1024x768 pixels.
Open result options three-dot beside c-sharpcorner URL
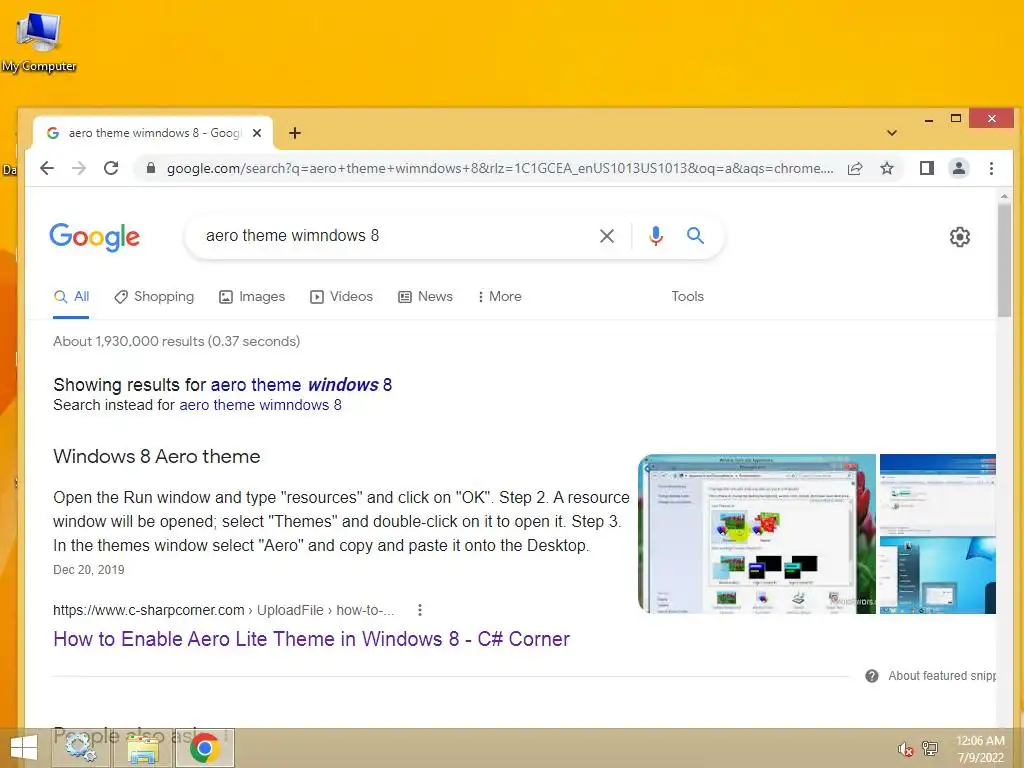(x=420, y=610)
